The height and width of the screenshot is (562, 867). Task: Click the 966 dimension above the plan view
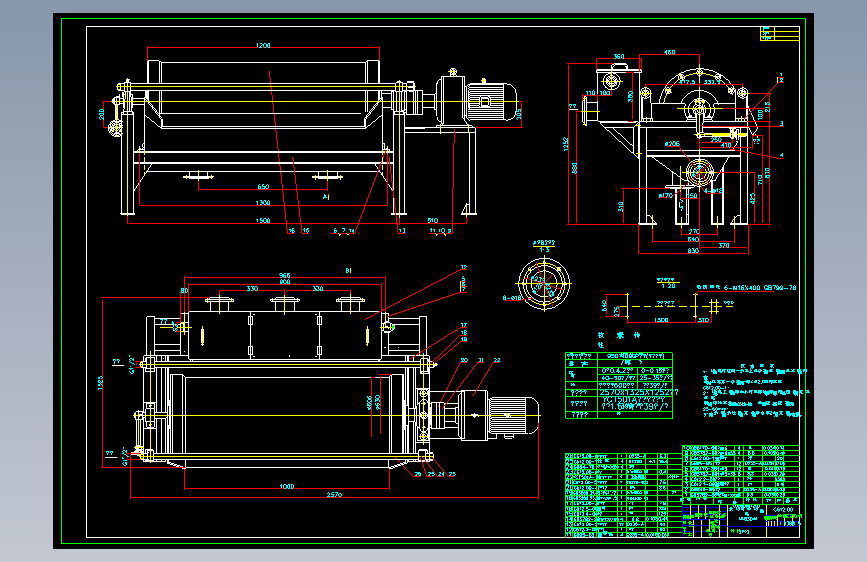tap(284, 275)
